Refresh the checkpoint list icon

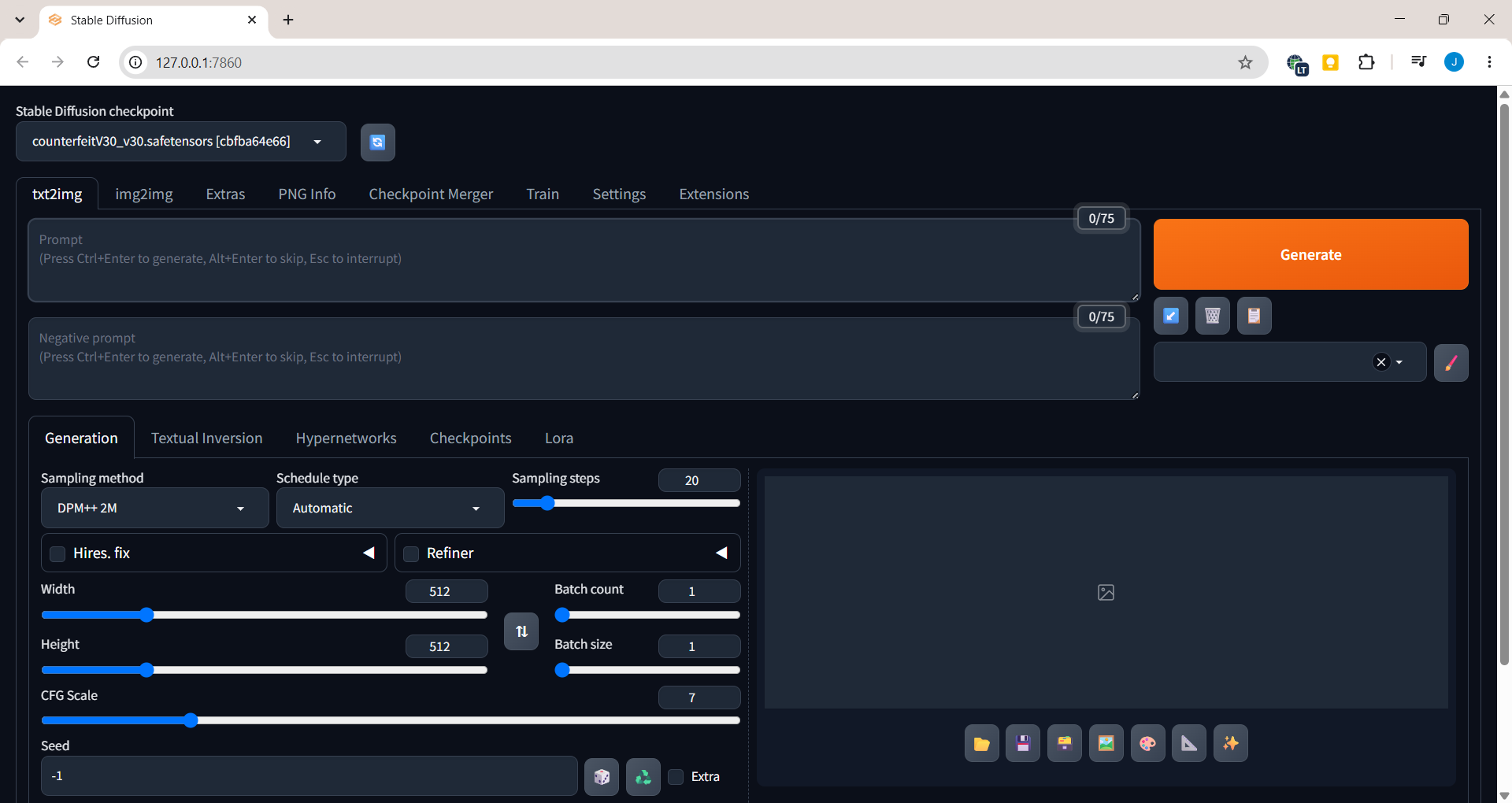tap(377, 142)
